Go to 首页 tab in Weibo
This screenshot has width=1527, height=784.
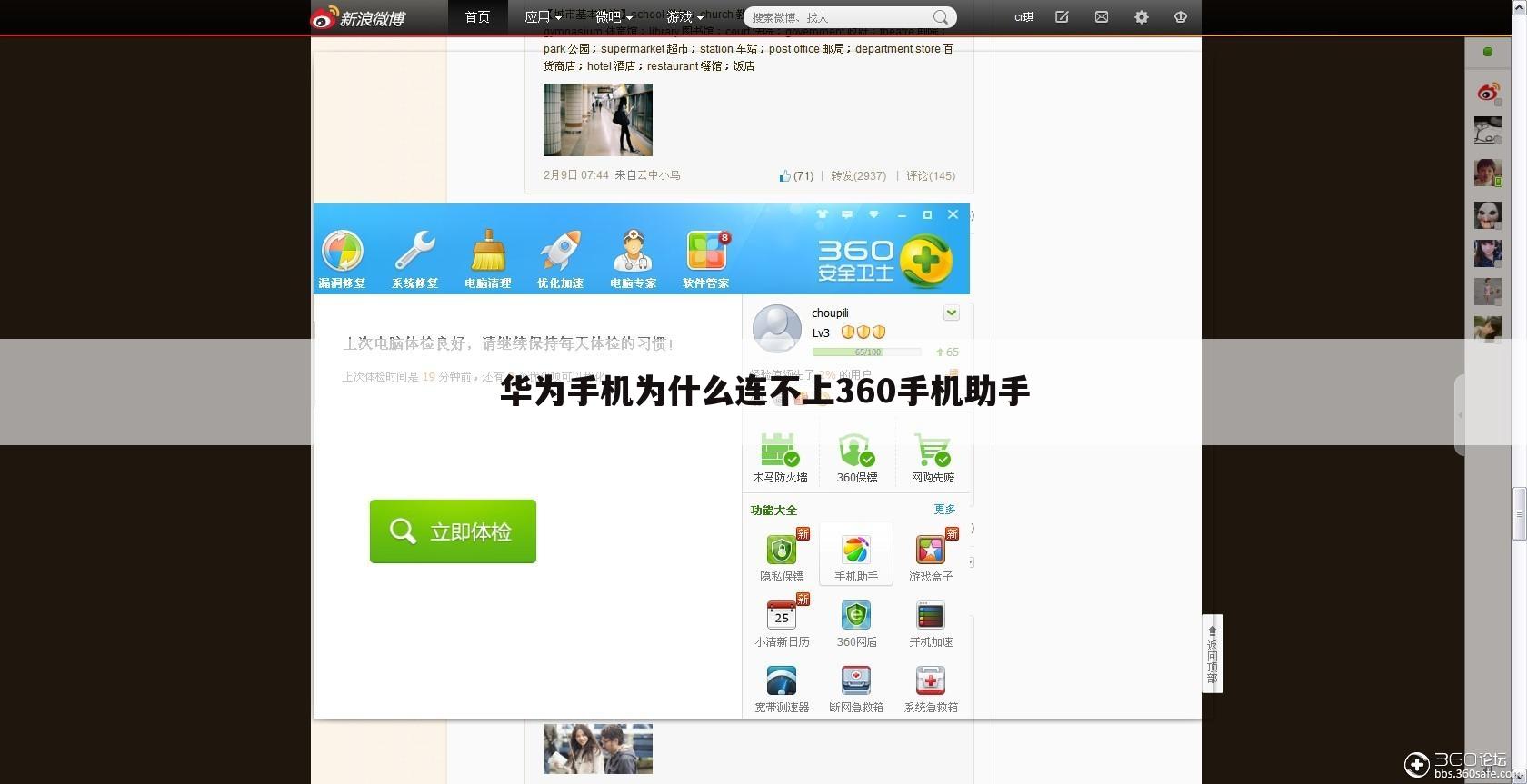tap(477, 17)
